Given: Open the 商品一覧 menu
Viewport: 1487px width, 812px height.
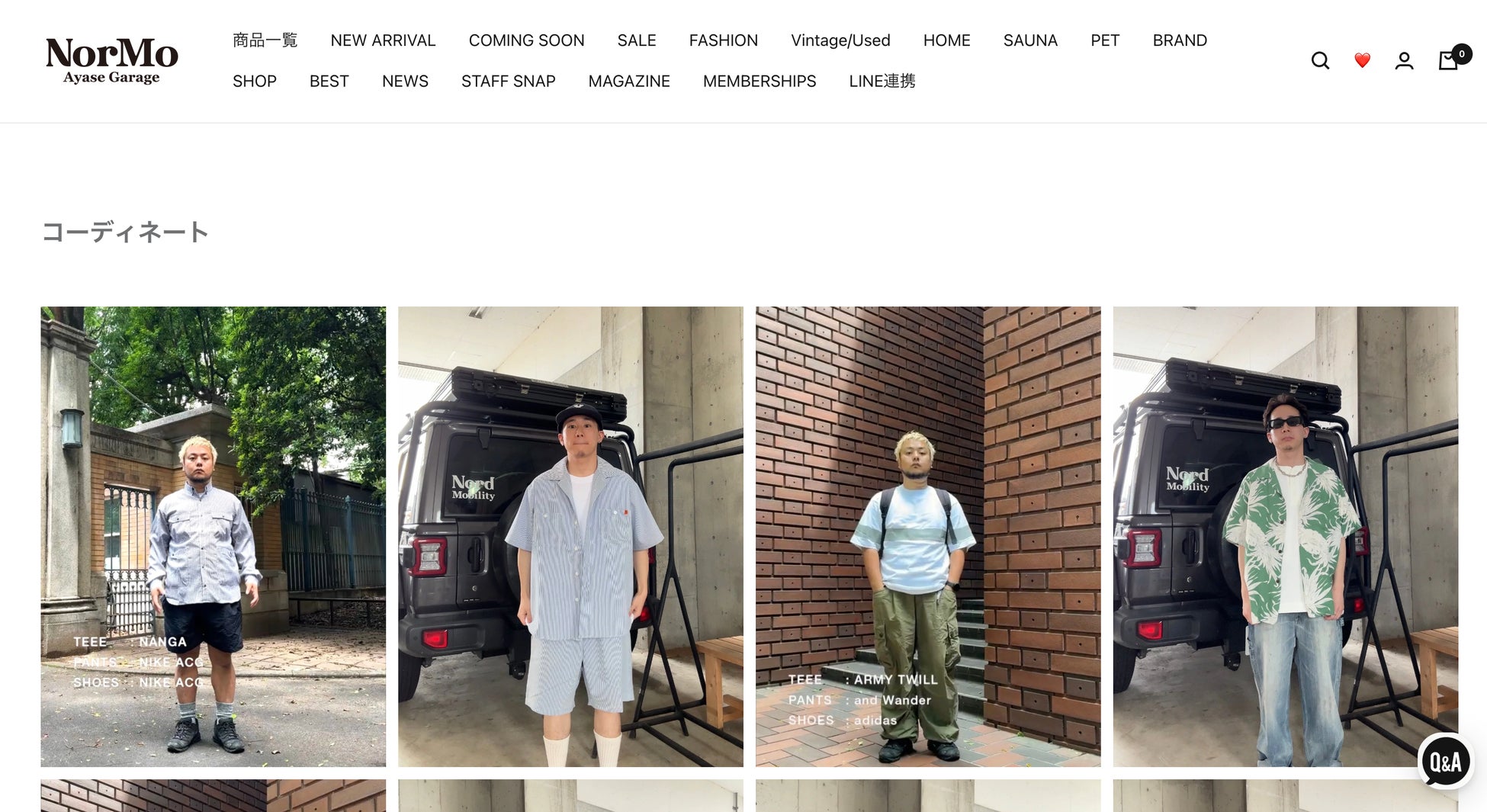Looking at the screenshot, I should point(265,40).
